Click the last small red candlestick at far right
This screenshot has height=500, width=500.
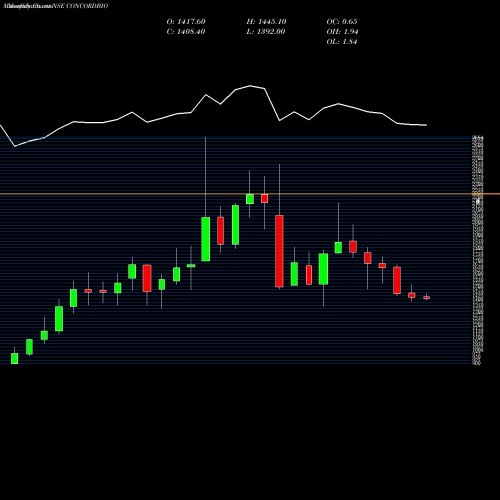click(426, 297)
